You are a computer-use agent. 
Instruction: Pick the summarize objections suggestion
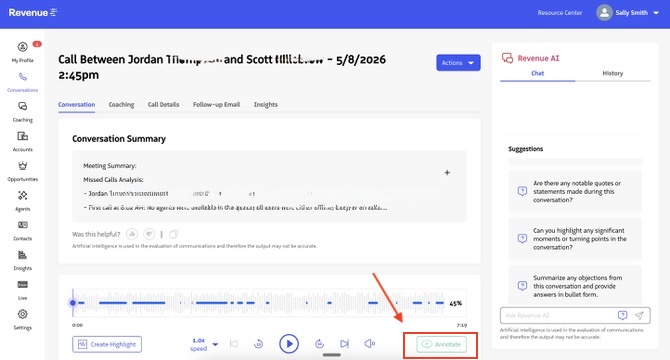[575, 285]
